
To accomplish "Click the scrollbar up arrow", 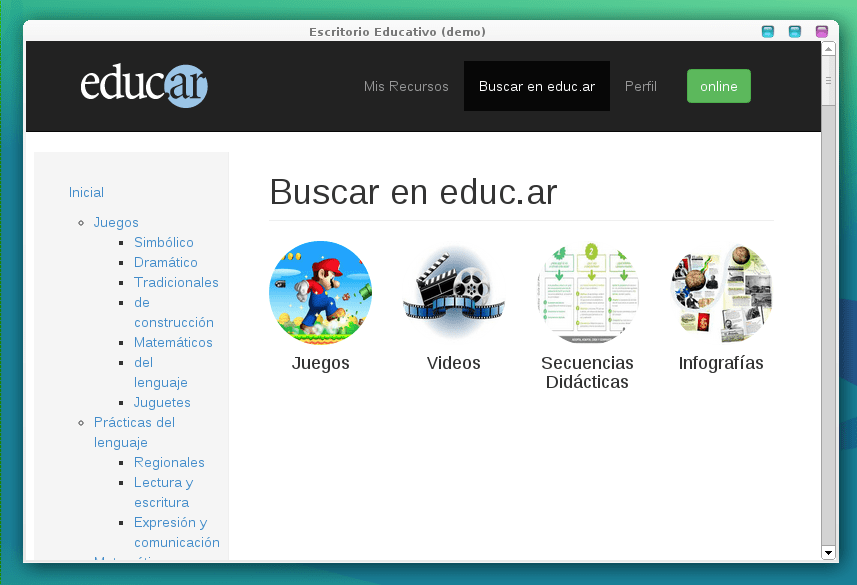I will (x=829, y=49).
